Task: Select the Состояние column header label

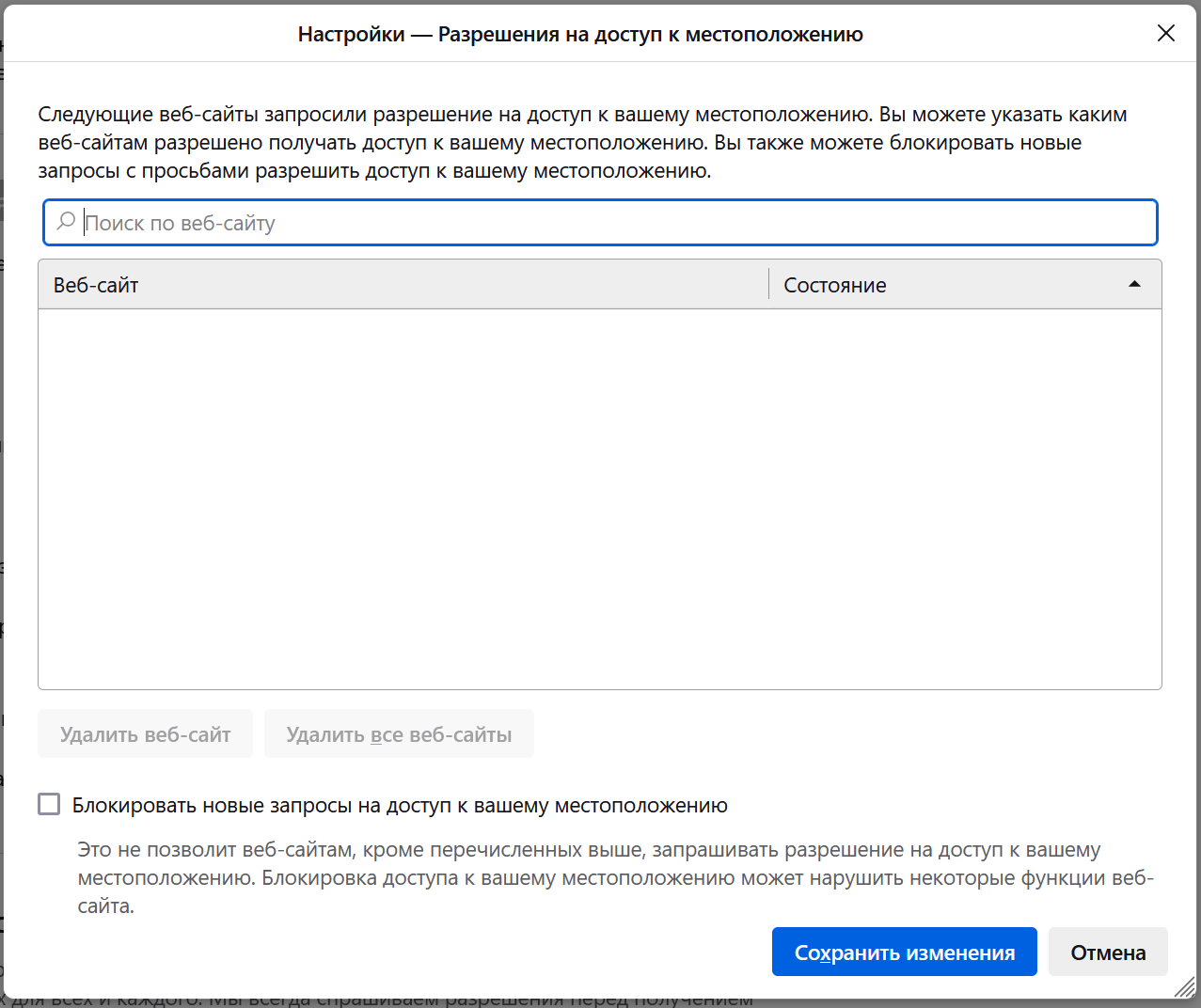Action: tap(834, 284)
